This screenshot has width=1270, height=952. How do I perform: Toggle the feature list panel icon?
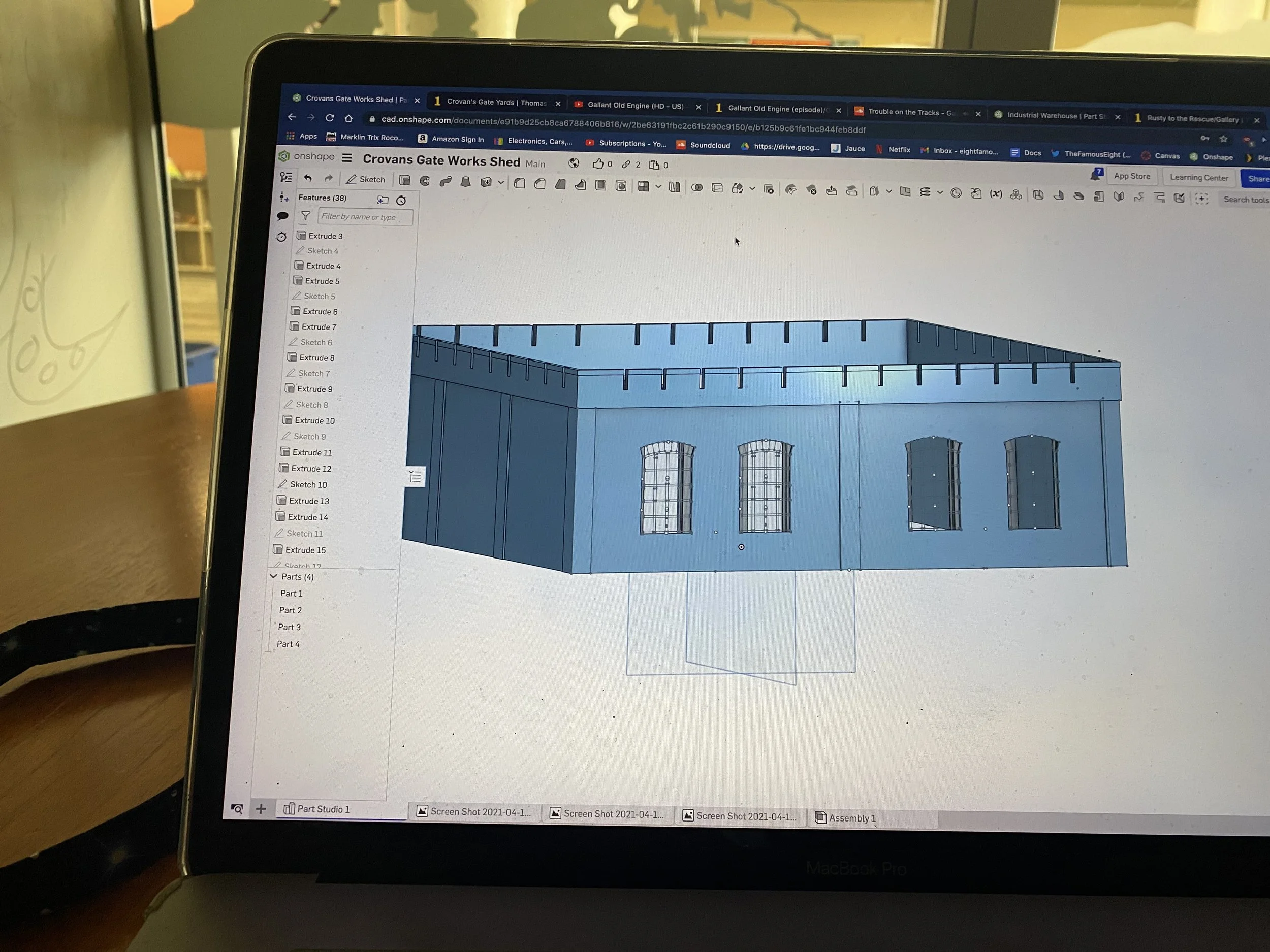(x=286, y=177)
